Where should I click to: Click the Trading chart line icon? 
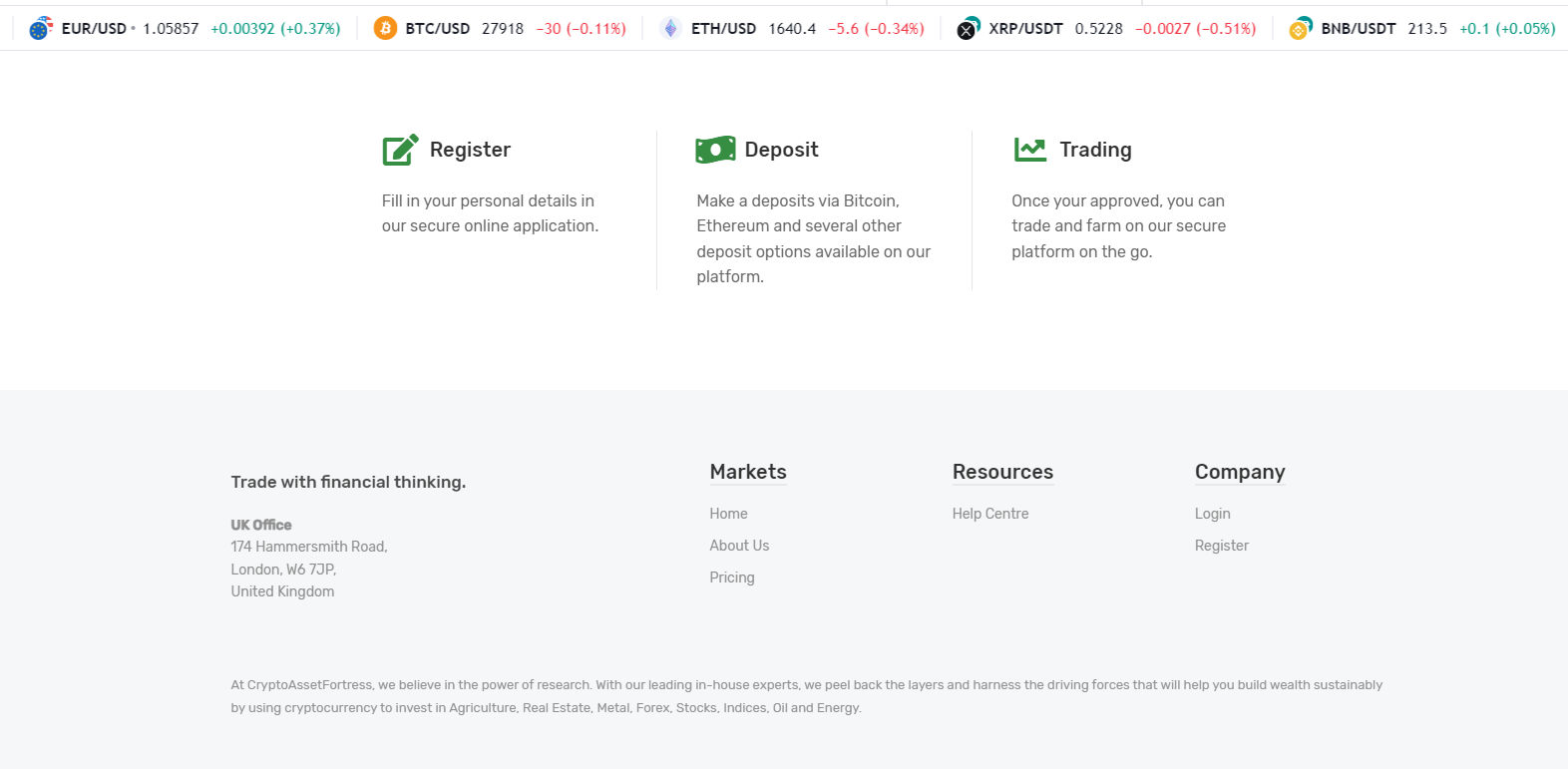coord(1030,150)
